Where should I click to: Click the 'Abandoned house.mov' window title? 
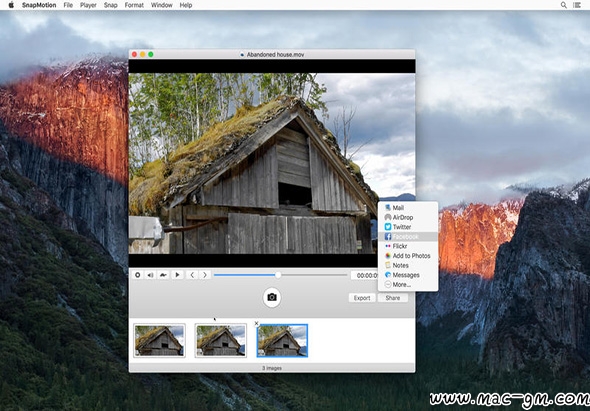click(x=275, y=55)
